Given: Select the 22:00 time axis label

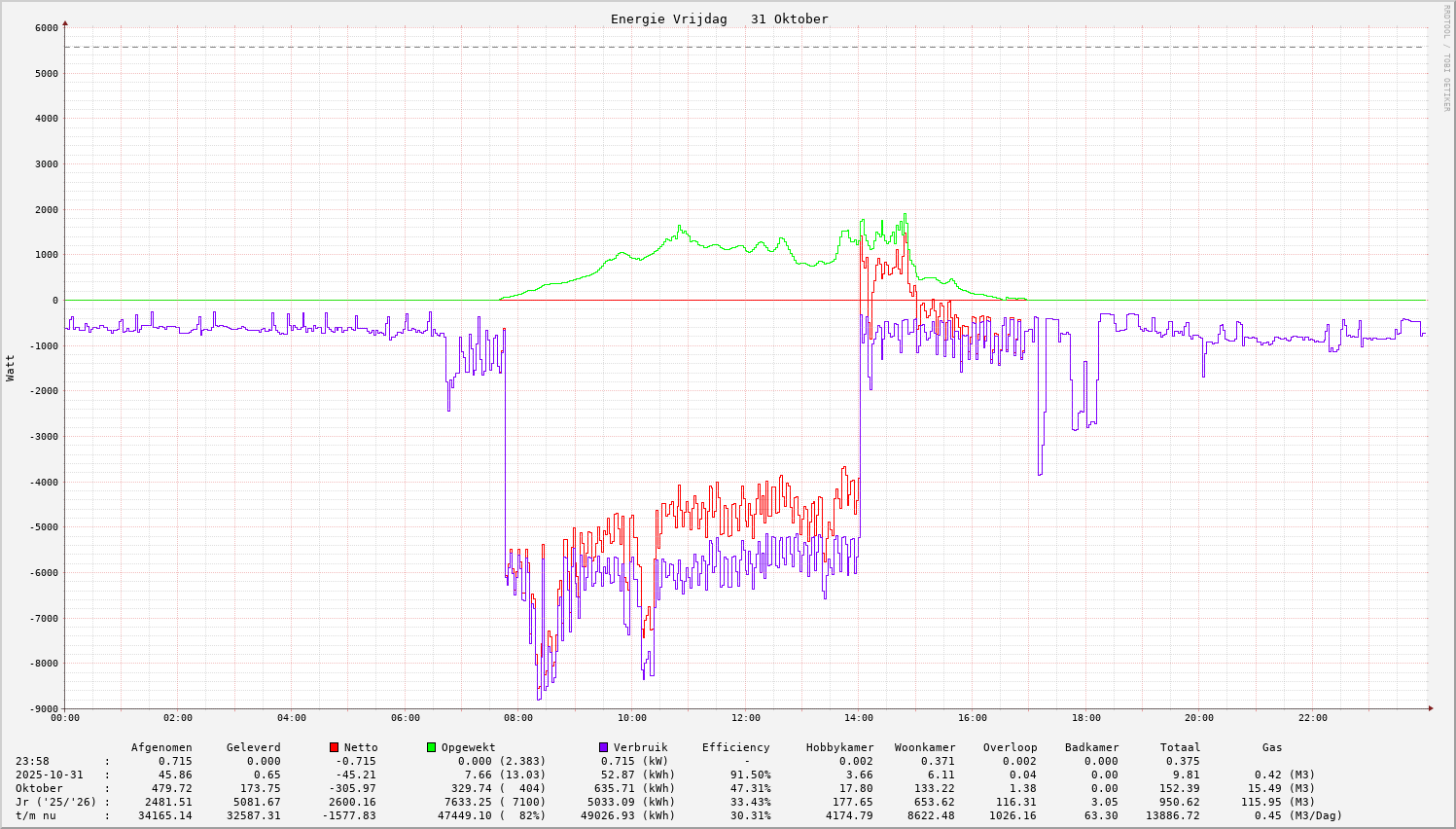Looking at the screenshot, I should pos(1312,718).
